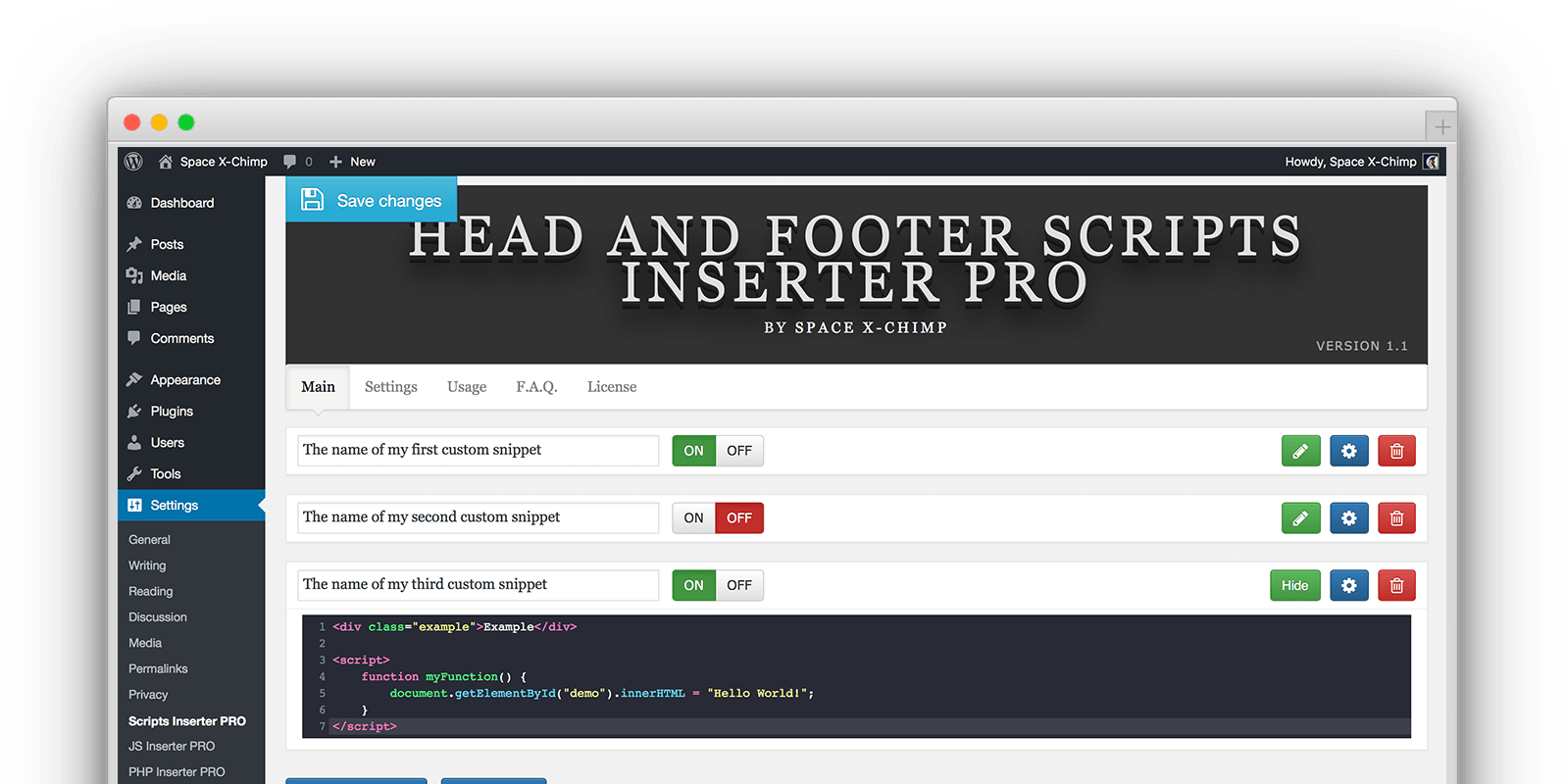Hide the third snippet code editor
1565x784 pixels.
(1294, 585)
